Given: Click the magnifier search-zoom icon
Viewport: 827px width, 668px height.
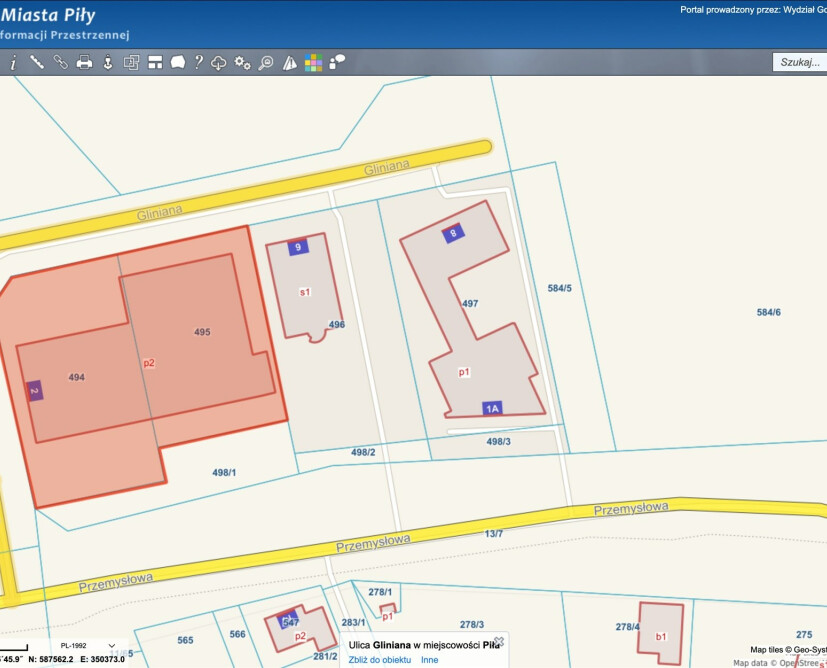Looking at the screenshot, I should 266,62.
